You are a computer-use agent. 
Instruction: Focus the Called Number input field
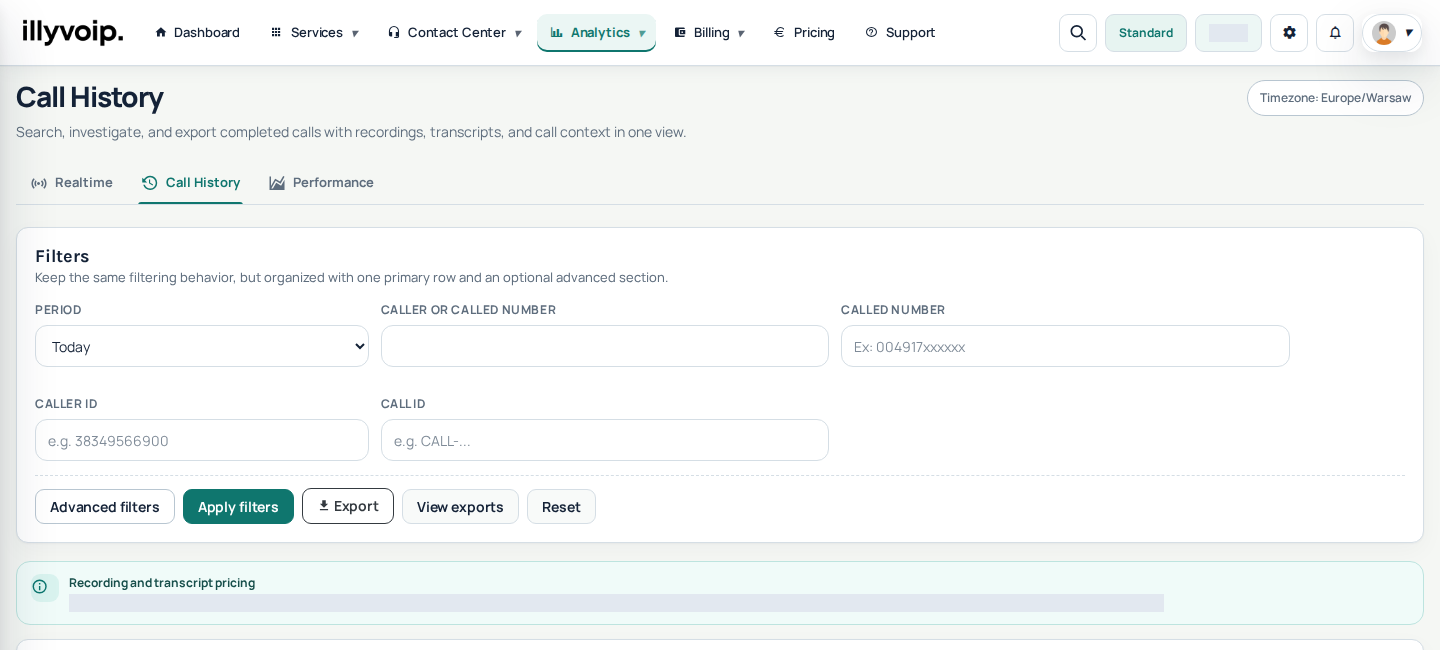pos(1065,346)
